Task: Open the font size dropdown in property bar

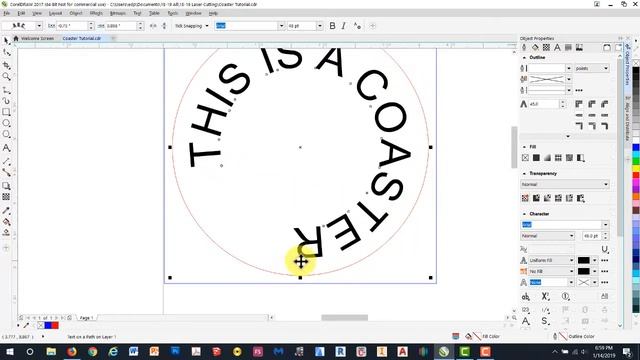Action: [320, 26]
